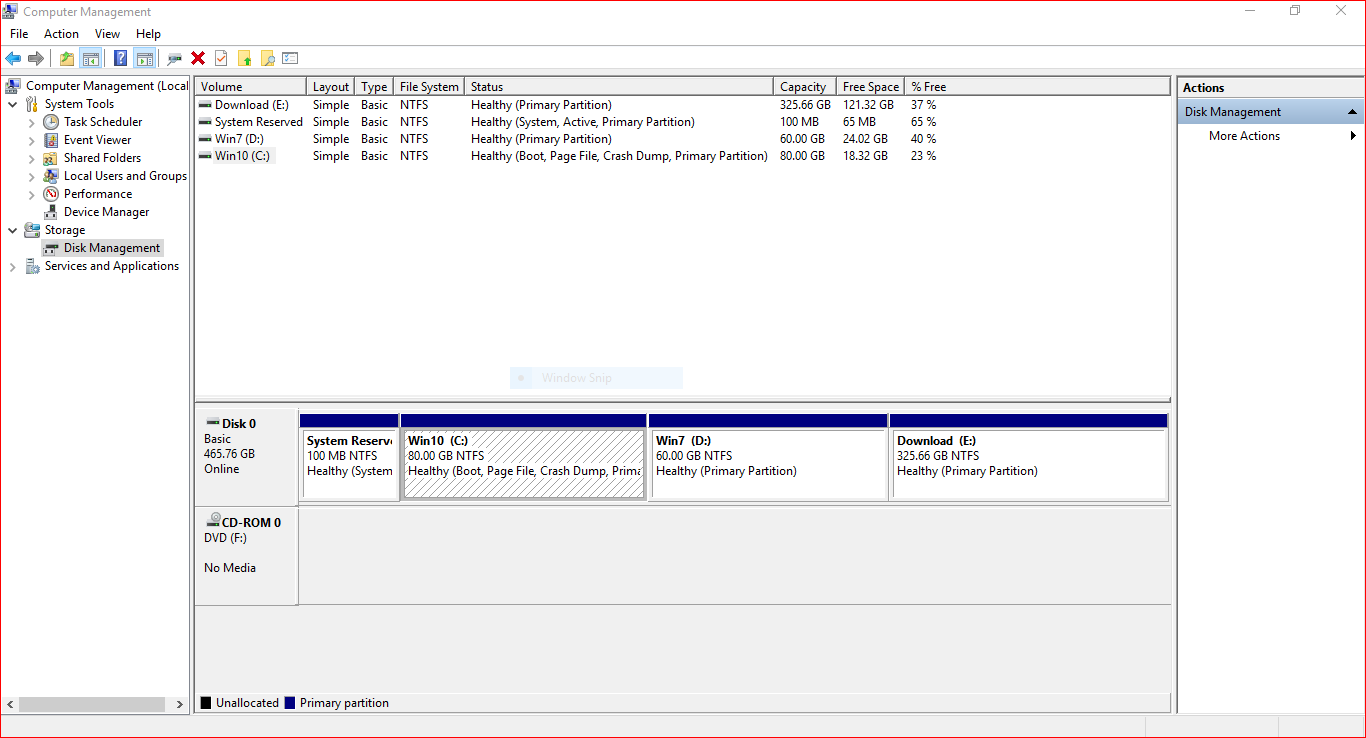Collapse Disk Management actions section arrow

pyautogui.click(x=1352, y=112)
